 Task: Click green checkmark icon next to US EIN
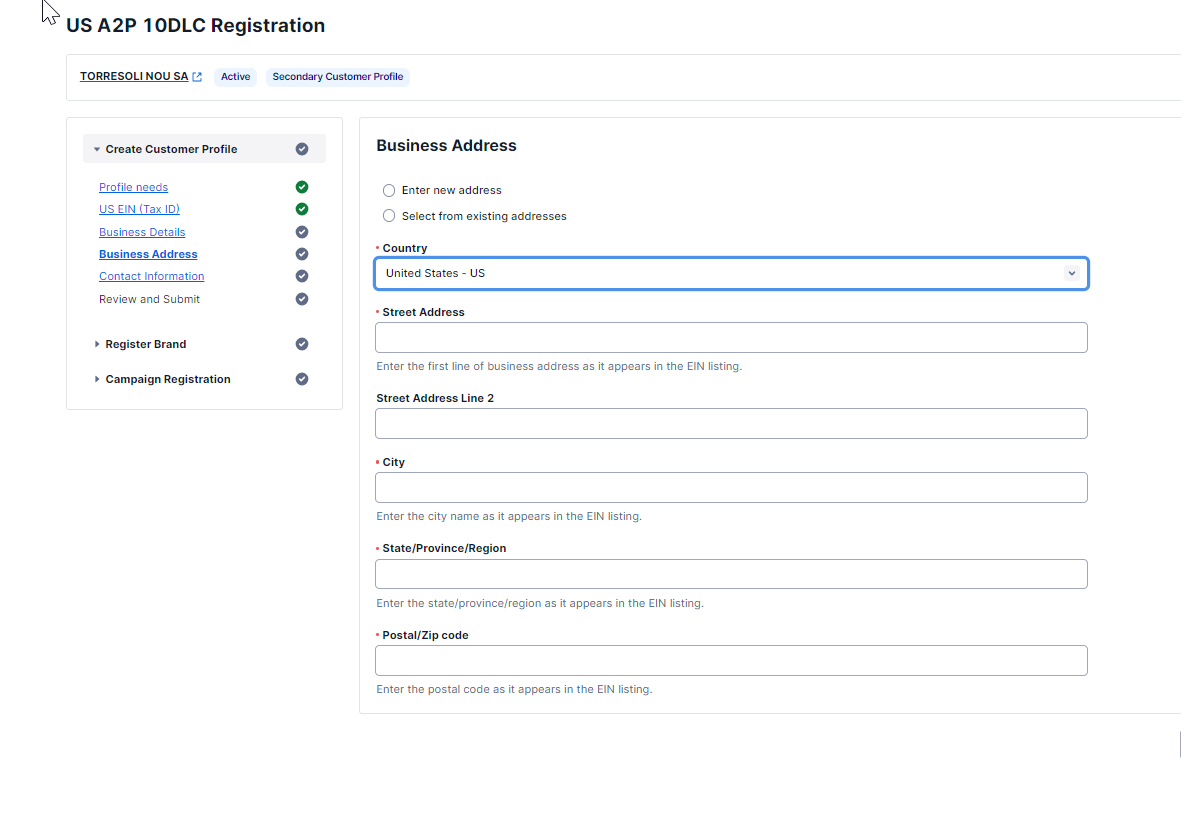tap(302, 209)
